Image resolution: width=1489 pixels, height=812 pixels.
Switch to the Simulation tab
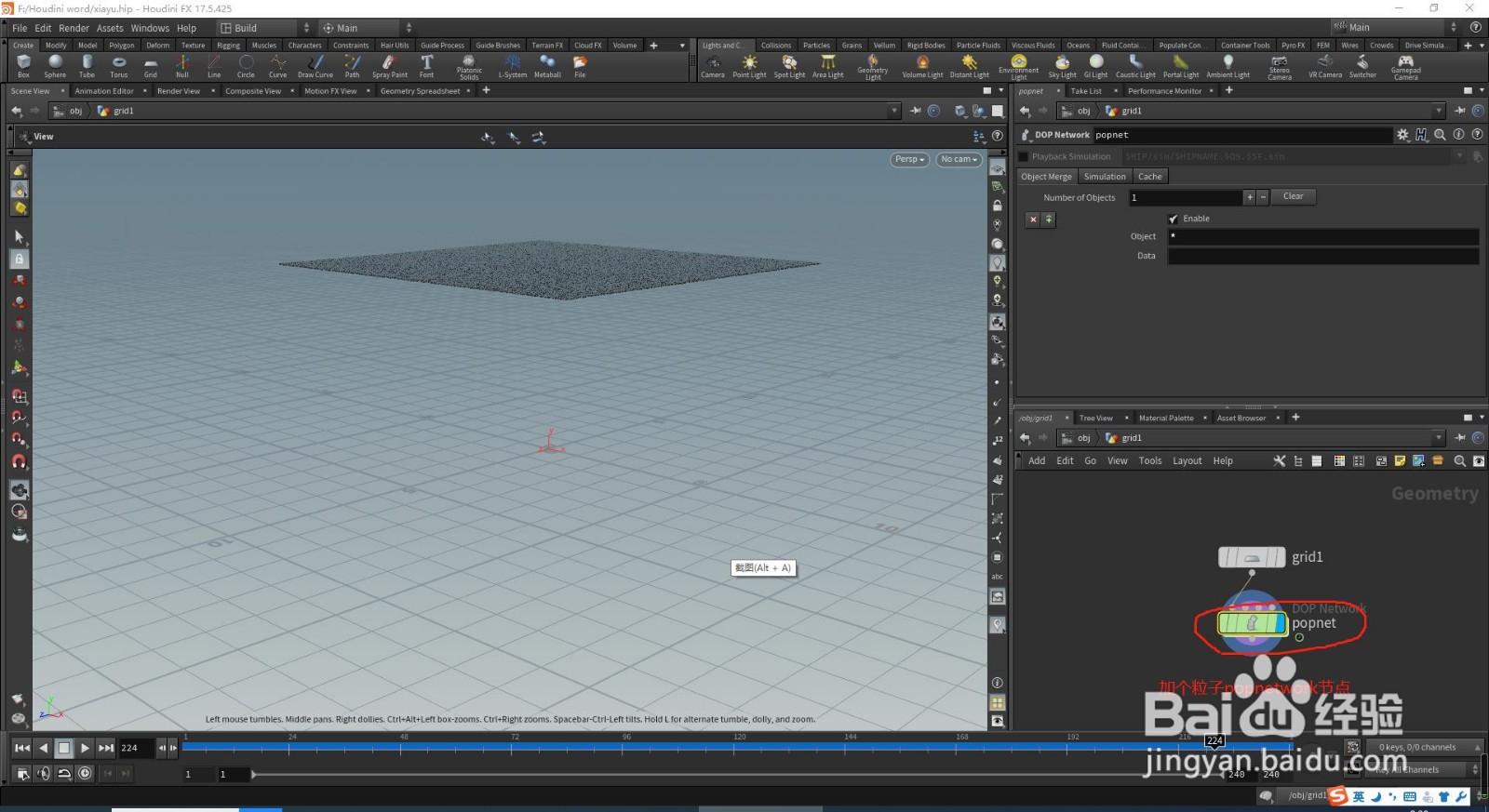point(1105,177)
